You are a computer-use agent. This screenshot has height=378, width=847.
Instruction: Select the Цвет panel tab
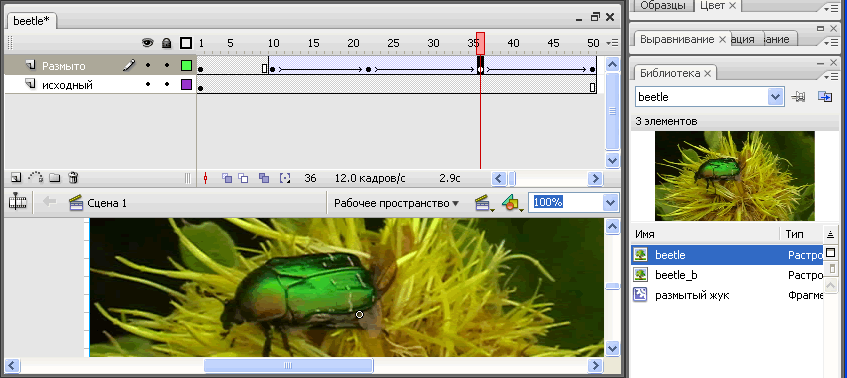tap(712, 5)
